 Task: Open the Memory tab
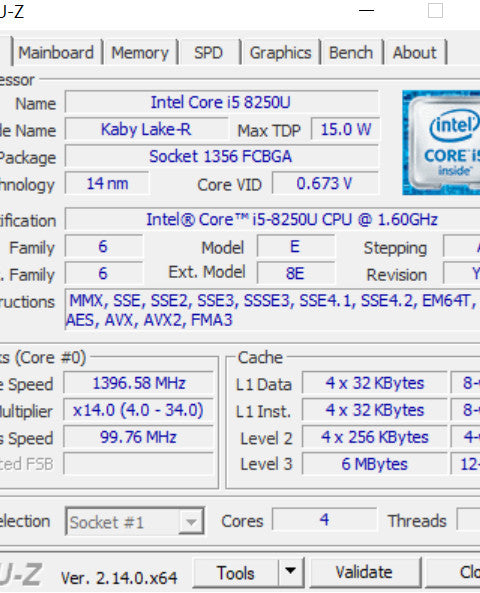(140, 53)
